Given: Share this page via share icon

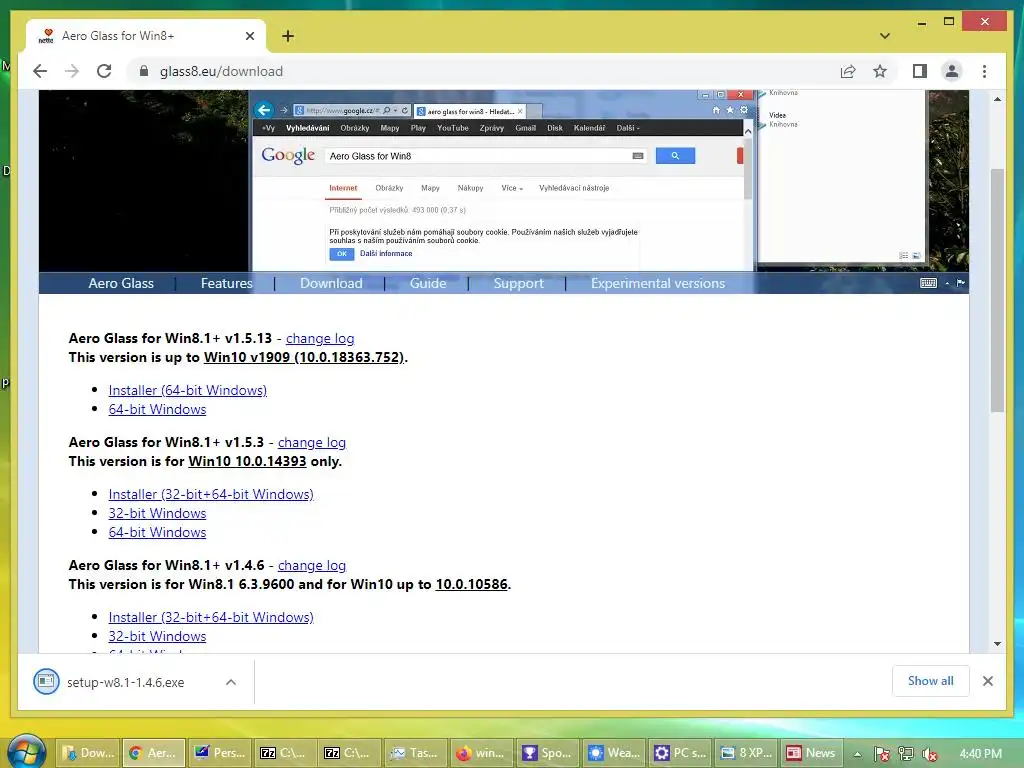Looking at the screenshot, I should (848, 71).
